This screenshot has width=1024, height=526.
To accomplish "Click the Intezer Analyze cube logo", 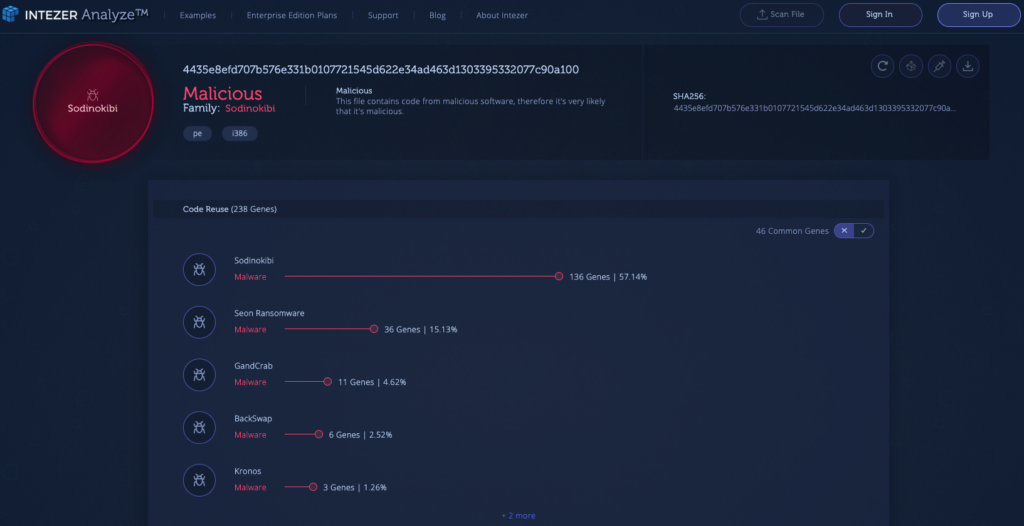I will click(10, 14).
